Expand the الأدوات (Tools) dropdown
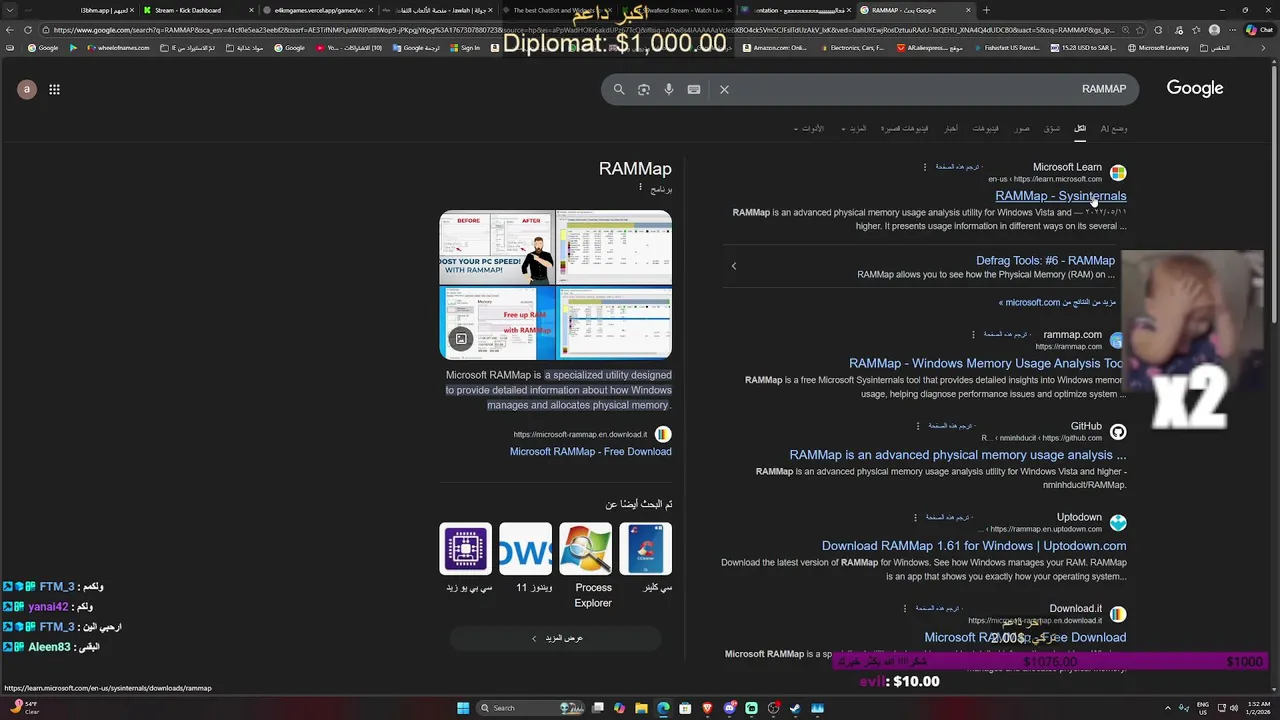The image size is (1280, 720). pyautogui.click(x=809, y=128)
